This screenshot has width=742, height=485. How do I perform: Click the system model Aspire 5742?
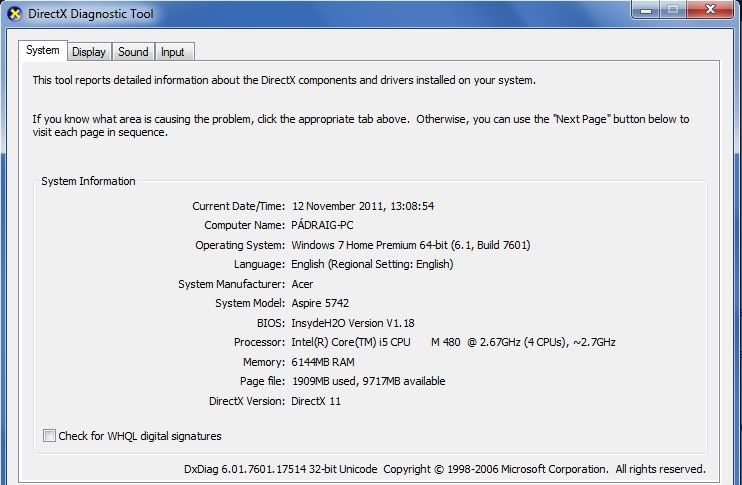[320, 303]
